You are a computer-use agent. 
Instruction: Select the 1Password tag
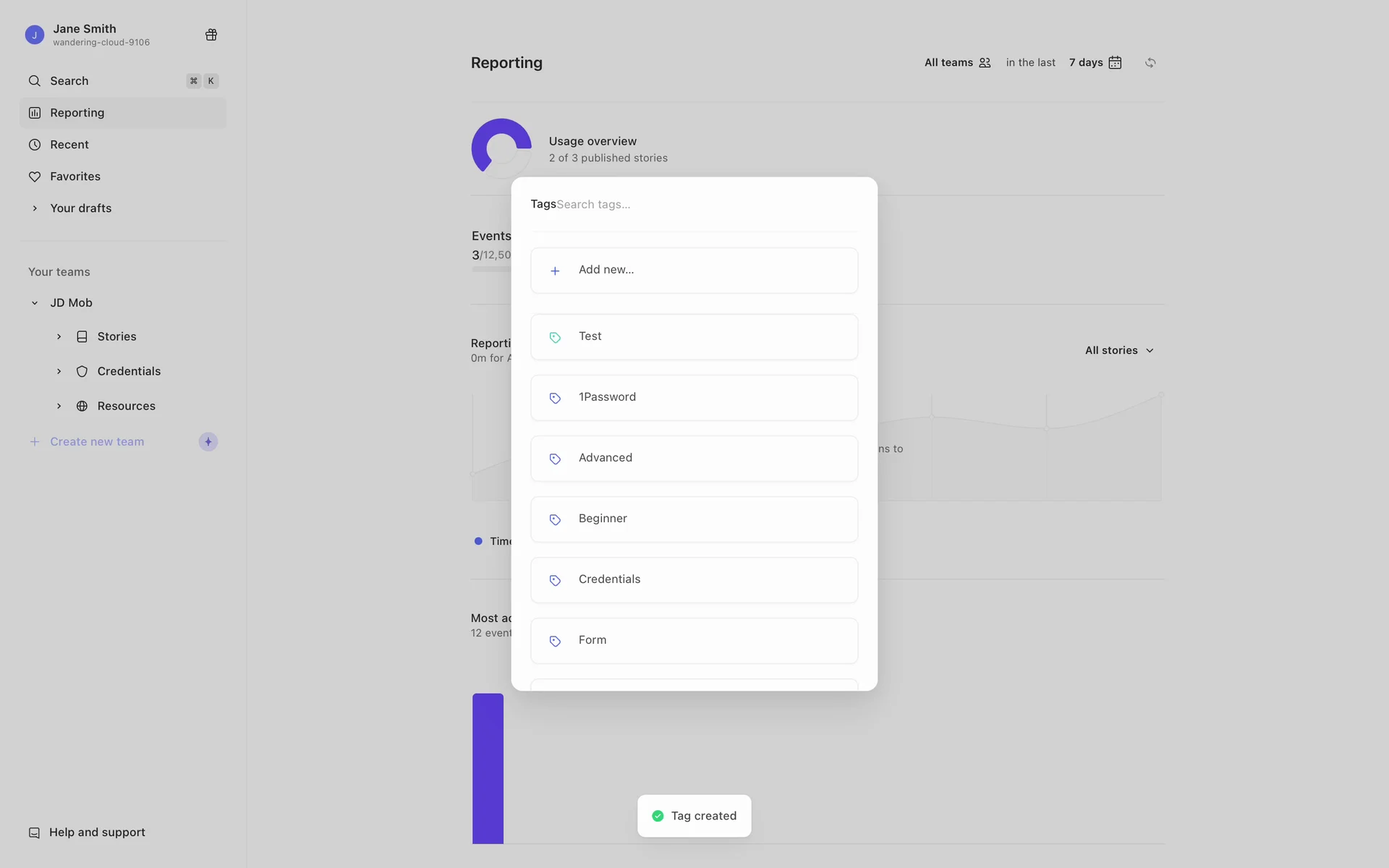coord(693,398)
